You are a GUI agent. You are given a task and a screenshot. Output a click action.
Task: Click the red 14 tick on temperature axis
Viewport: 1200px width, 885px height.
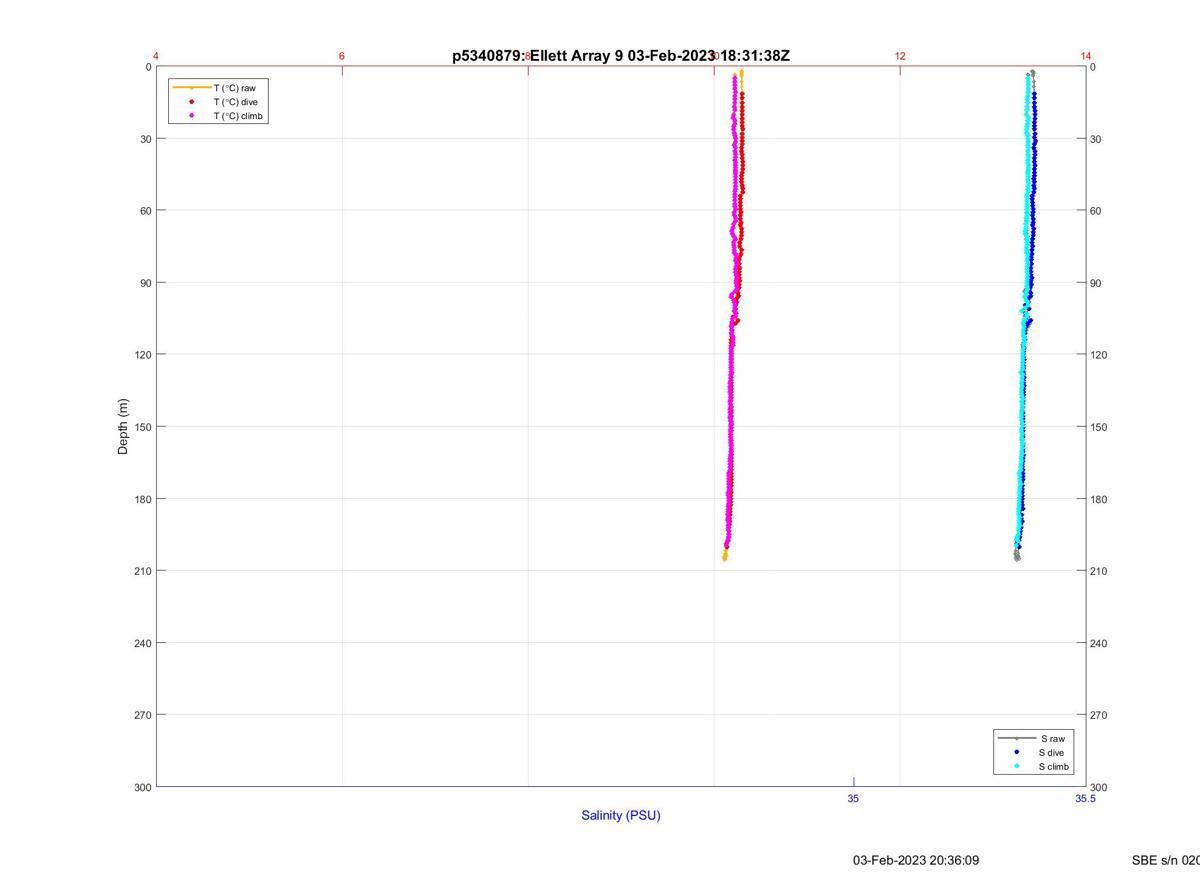(x=1086, y=56)
